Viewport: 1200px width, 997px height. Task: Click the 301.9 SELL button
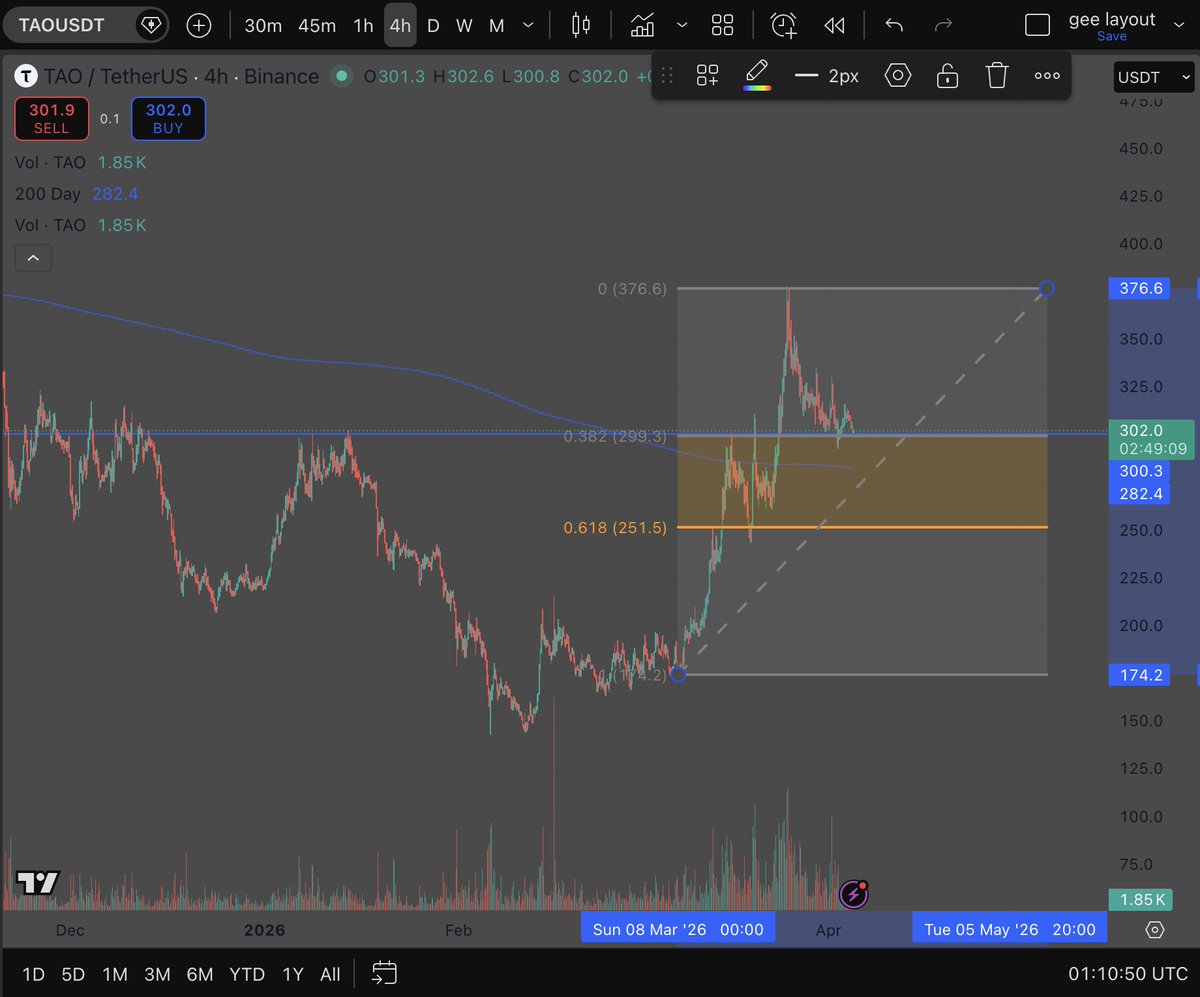click(x=51, y=119)
